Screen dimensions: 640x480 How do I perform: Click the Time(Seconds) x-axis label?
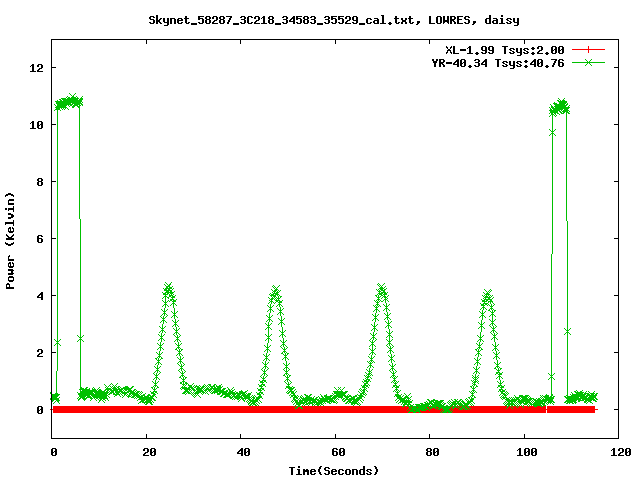(x=334, y=471)
